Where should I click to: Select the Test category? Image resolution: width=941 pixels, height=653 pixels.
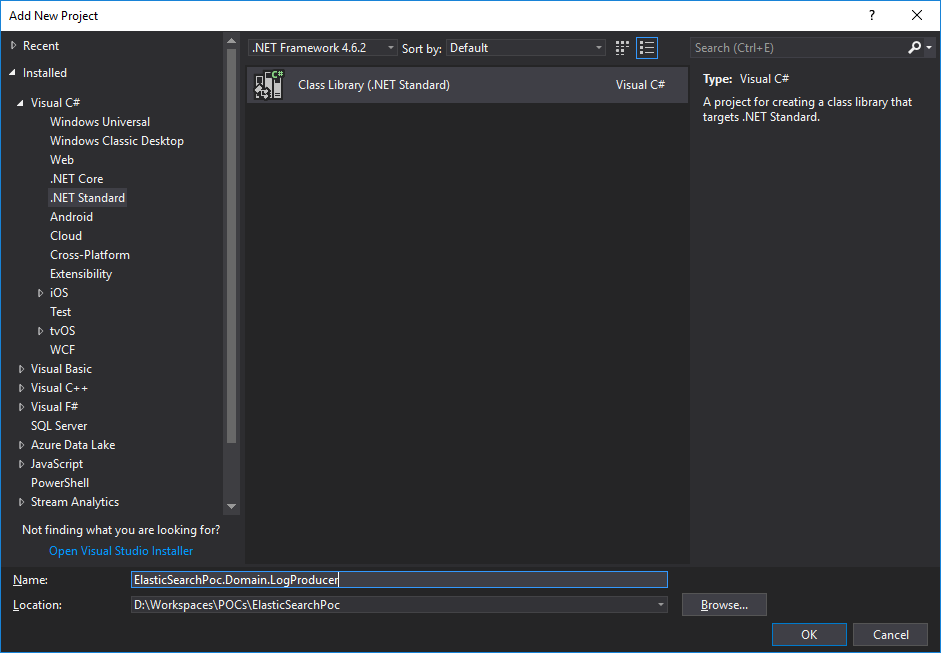click(61, 311)
